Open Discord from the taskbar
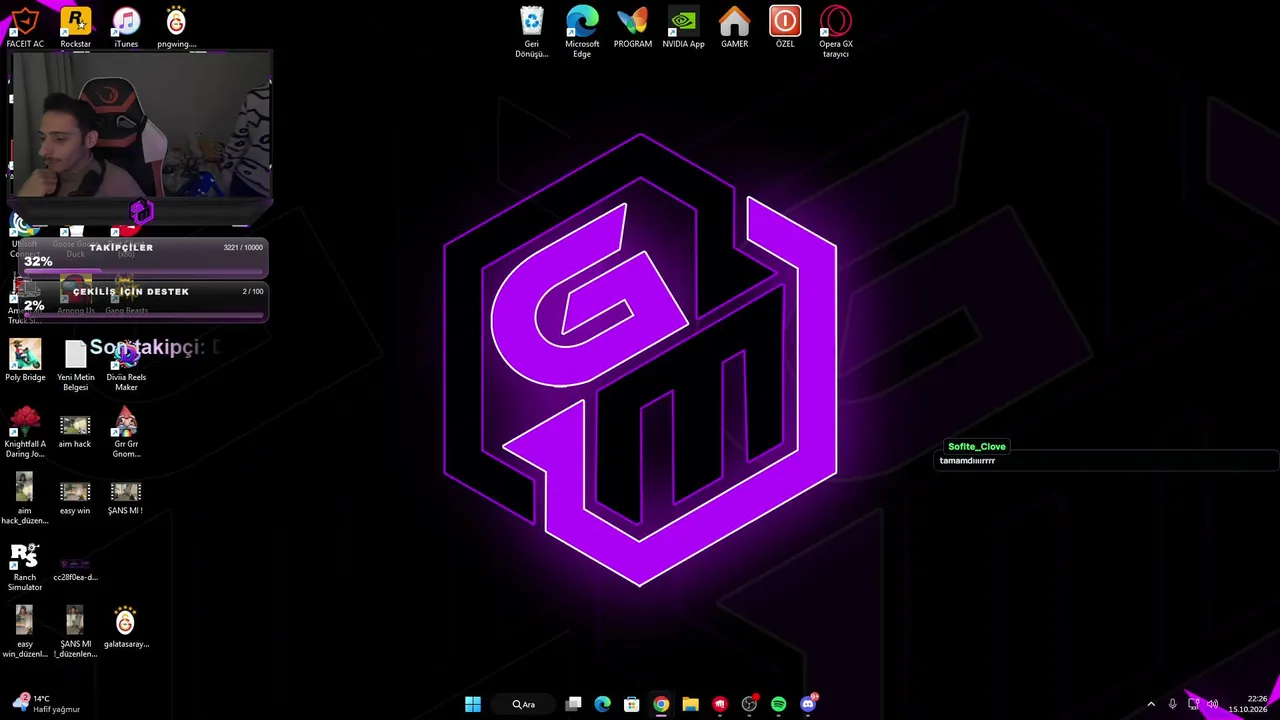 coord(808,704)
